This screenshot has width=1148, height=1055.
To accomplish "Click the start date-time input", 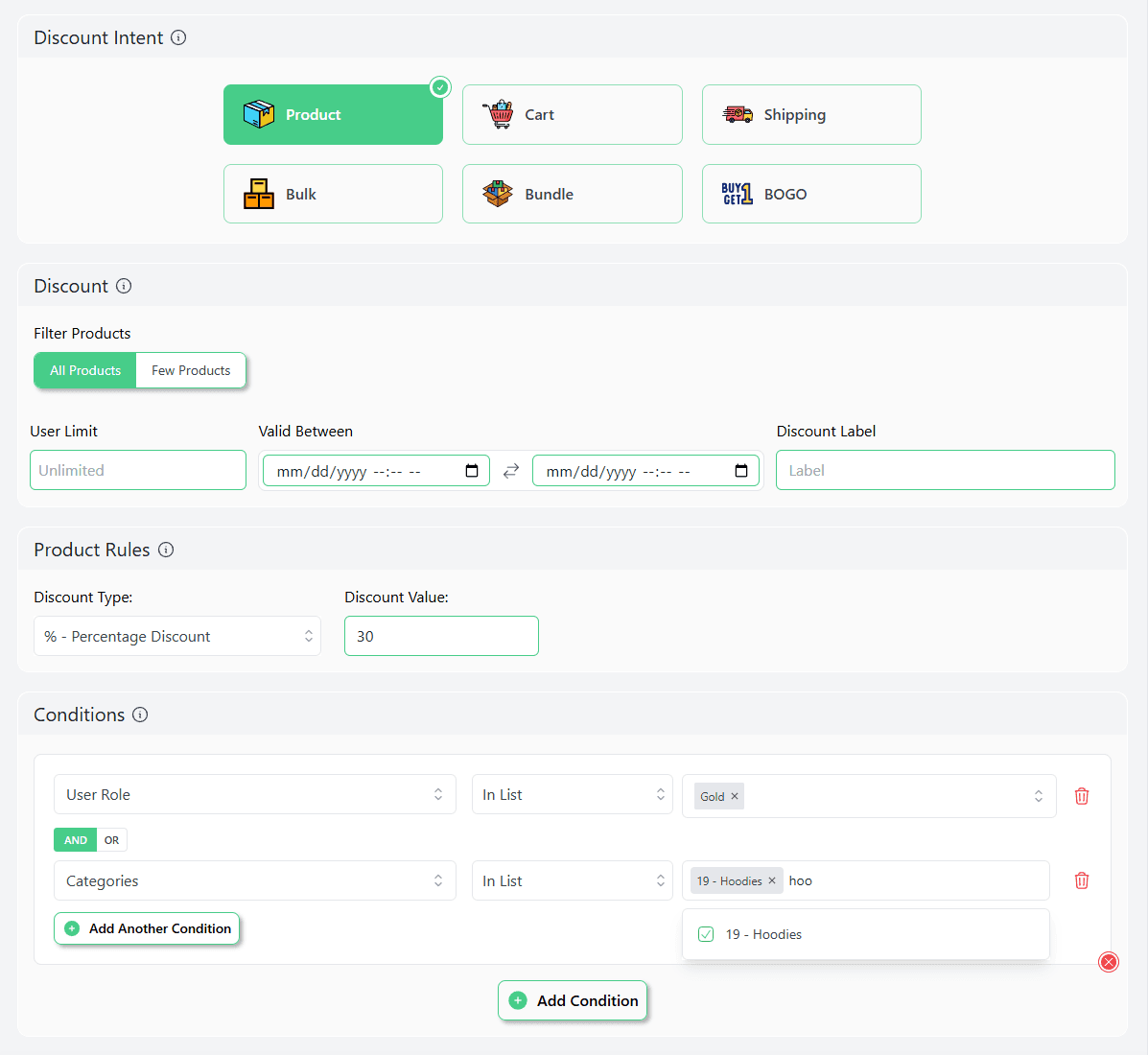I will click(x=376, y=471).
